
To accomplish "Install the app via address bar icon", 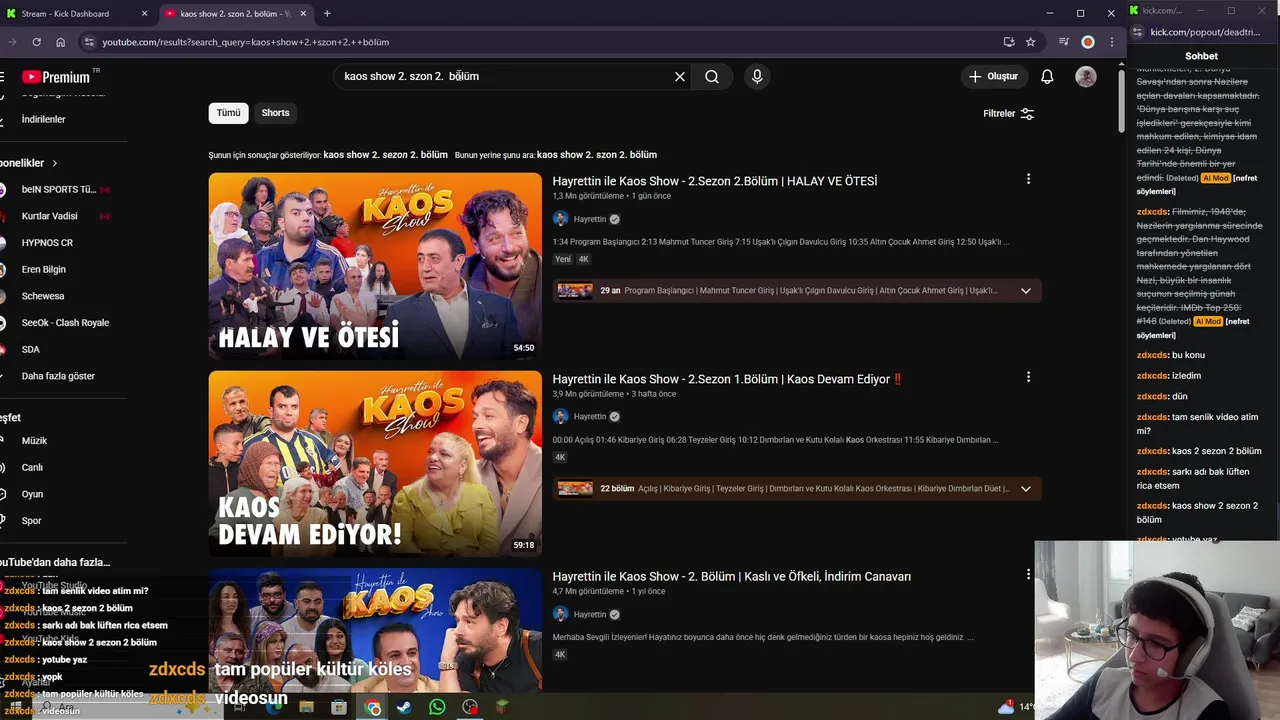I will tap(1009, 42).
